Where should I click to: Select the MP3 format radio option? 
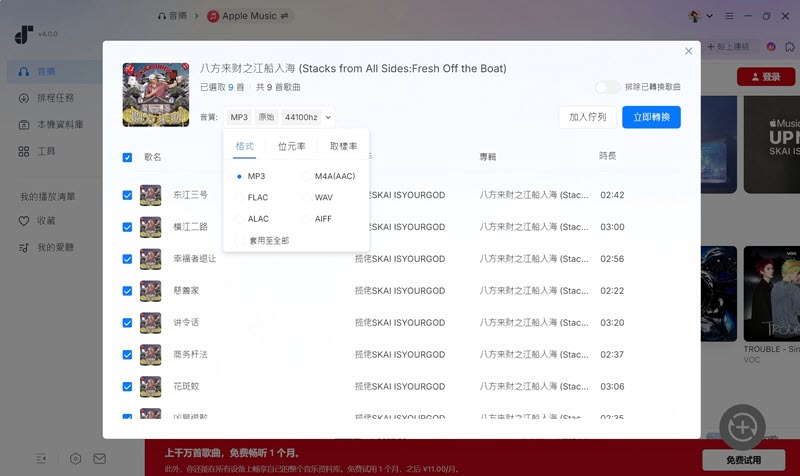(x=239, y=177)
